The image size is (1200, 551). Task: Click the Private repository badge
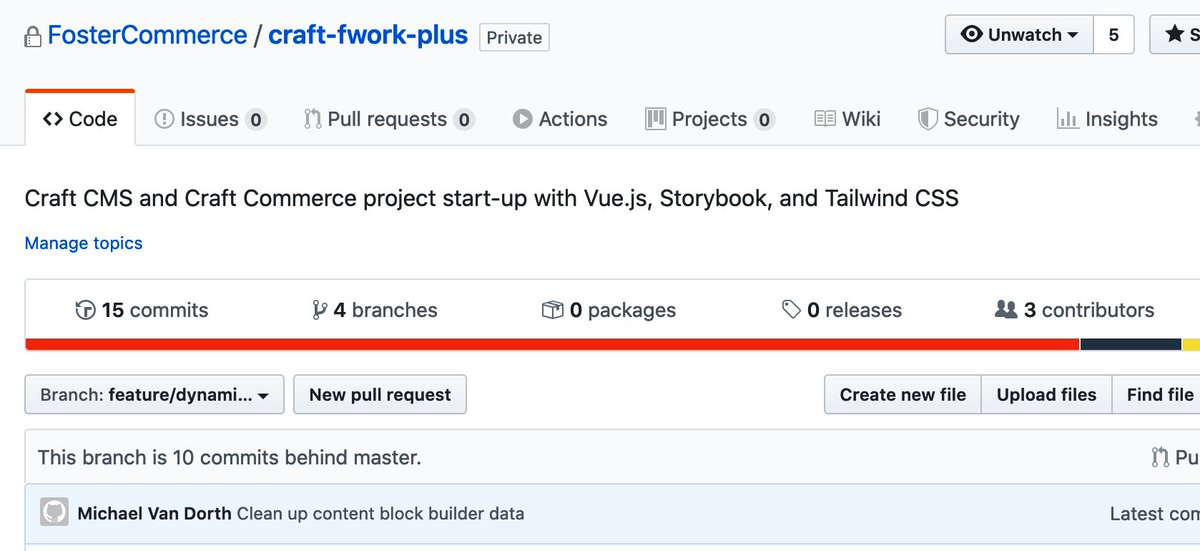click(x=514, y=37)
